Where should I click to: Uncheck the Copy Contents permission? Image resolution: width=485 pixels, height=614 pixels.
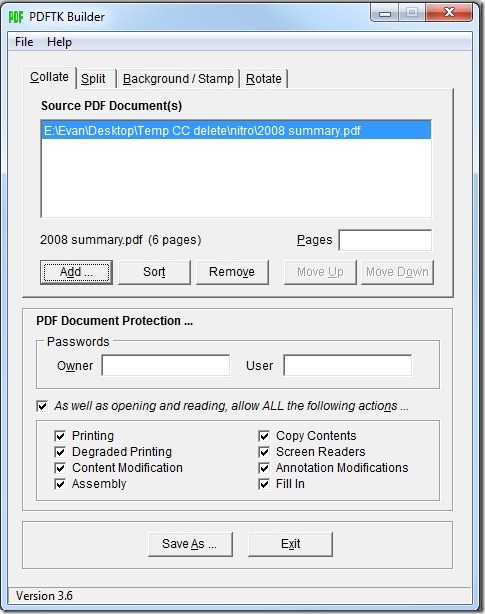264,436
